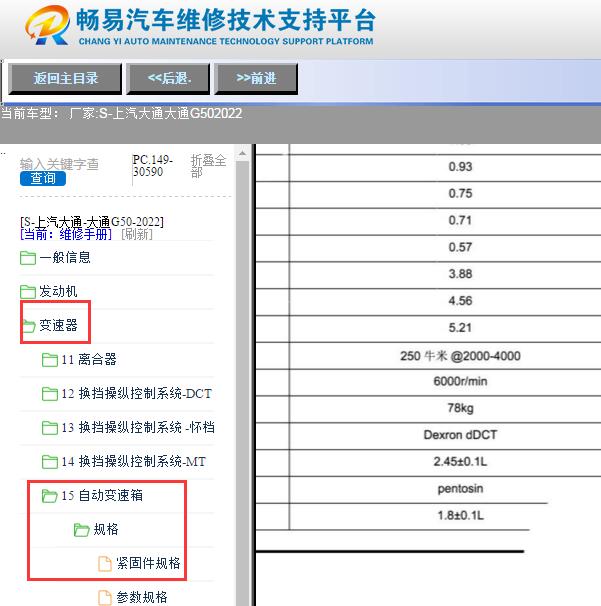Click the blue 查询 search button
Screen dimensions: 601x606
click(43, 178)
